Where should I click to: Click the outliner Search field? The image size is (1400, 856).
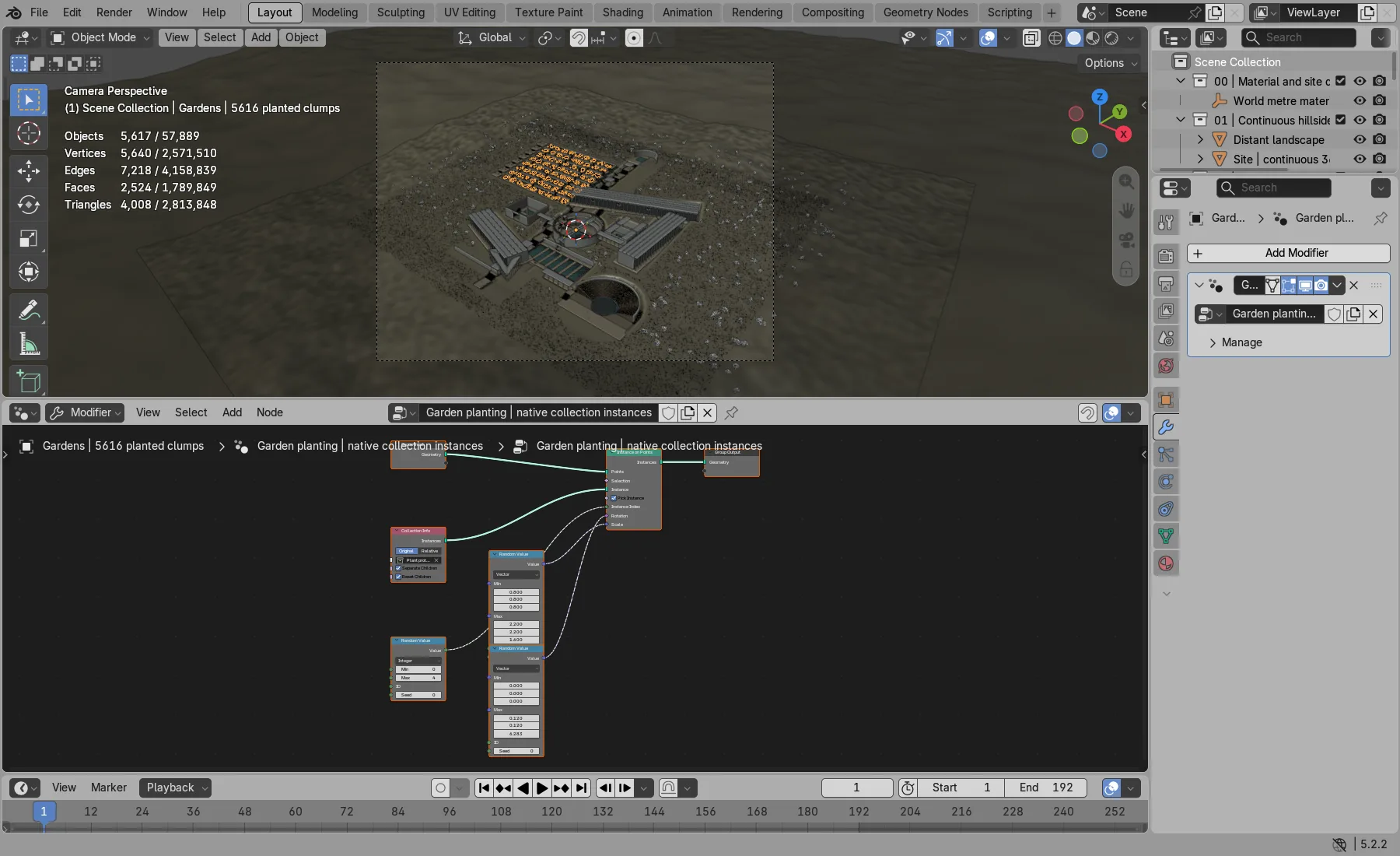pyautogui.click(x=1299, y=37)
